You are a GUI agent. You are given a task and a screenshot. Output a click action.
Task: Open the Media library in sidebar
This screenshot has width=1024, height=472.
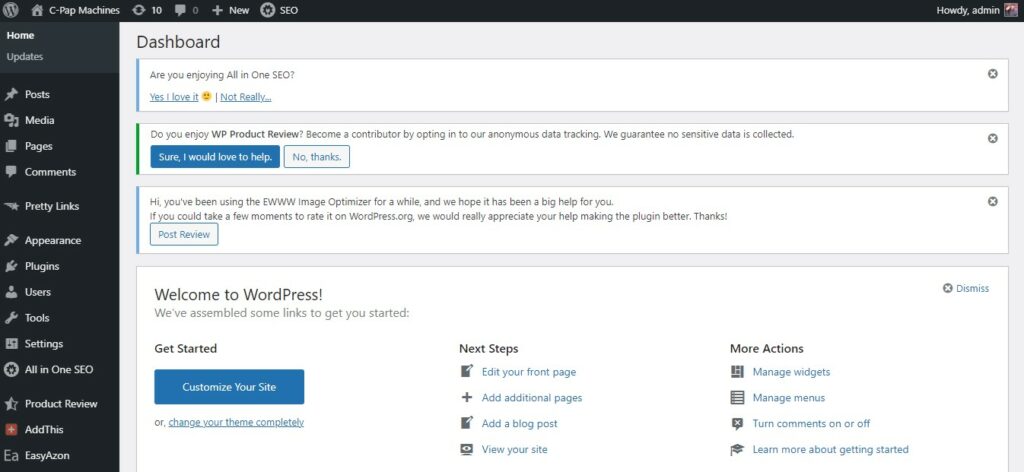pos(39,120)
